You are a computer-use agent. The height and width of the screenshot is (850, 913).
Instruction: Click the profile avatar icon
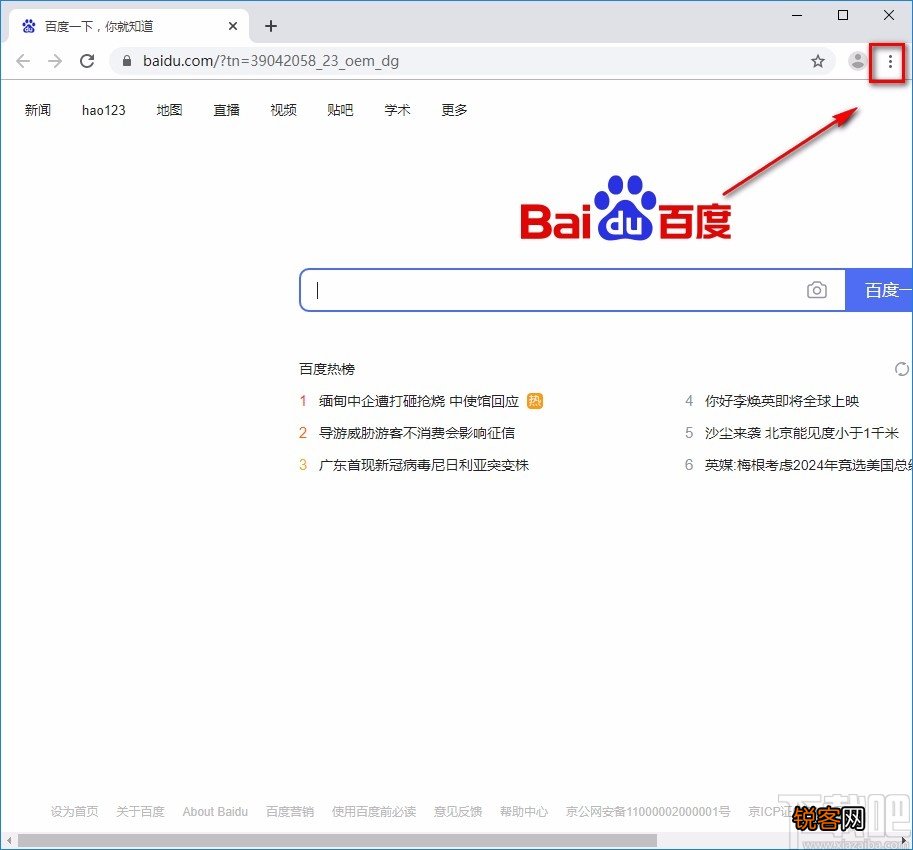[857, 61]
